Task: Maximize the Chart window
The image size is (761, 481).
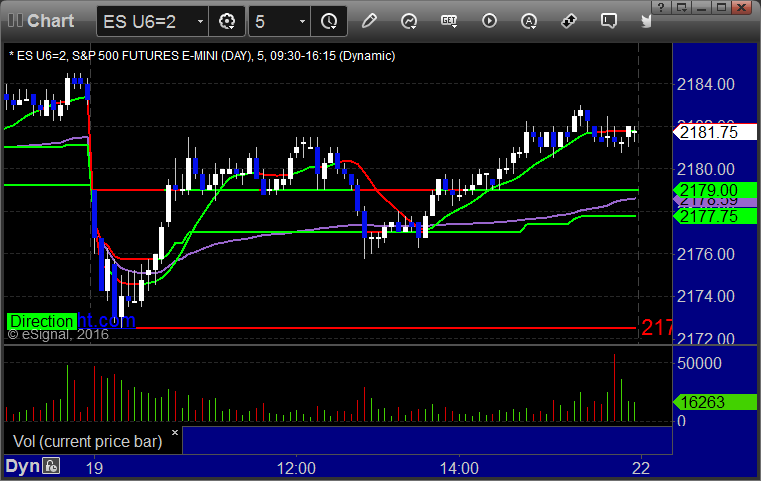Action: point(721,7)
